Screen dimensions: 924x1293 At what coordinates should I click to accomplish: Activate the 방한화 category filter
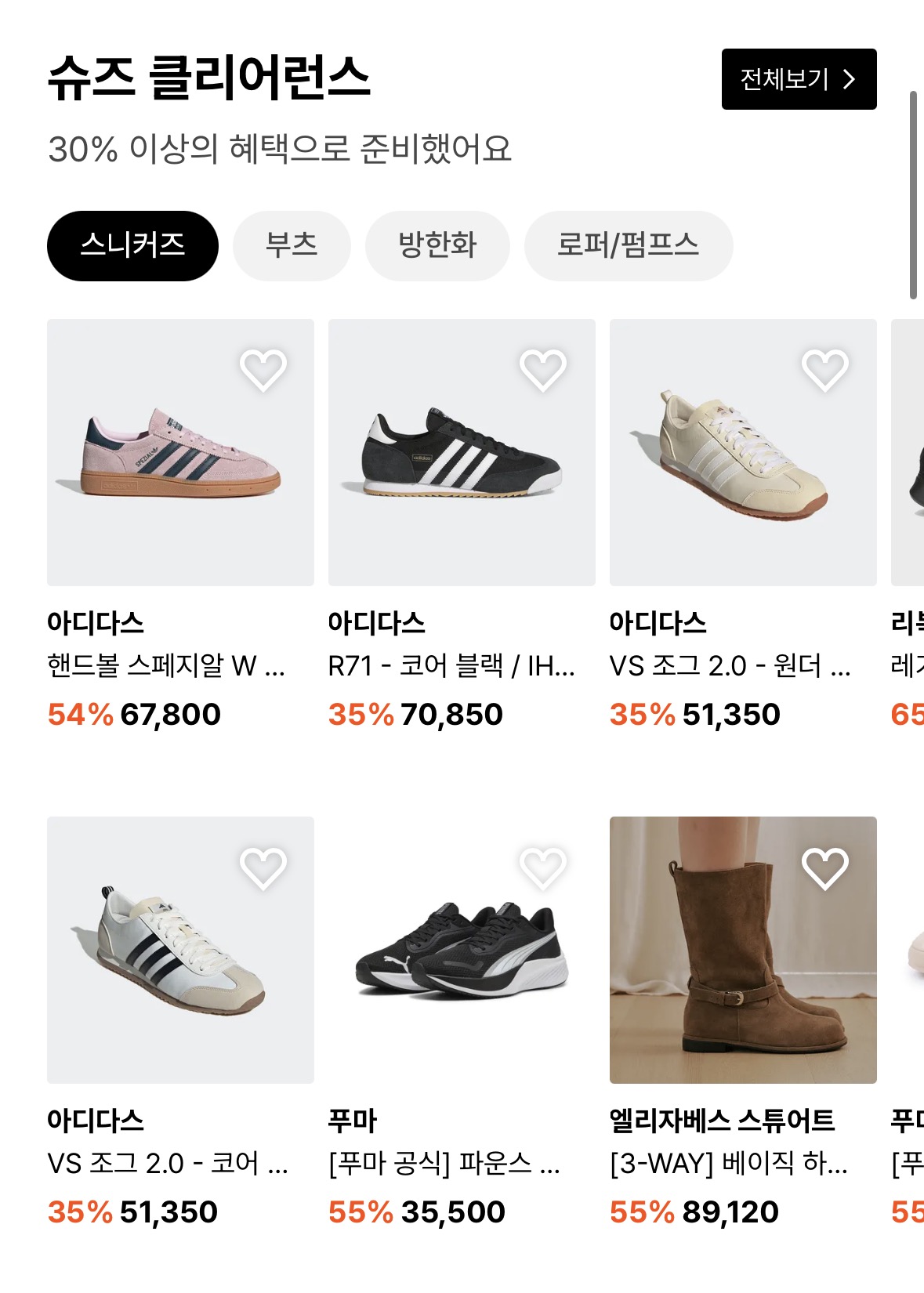437,245
